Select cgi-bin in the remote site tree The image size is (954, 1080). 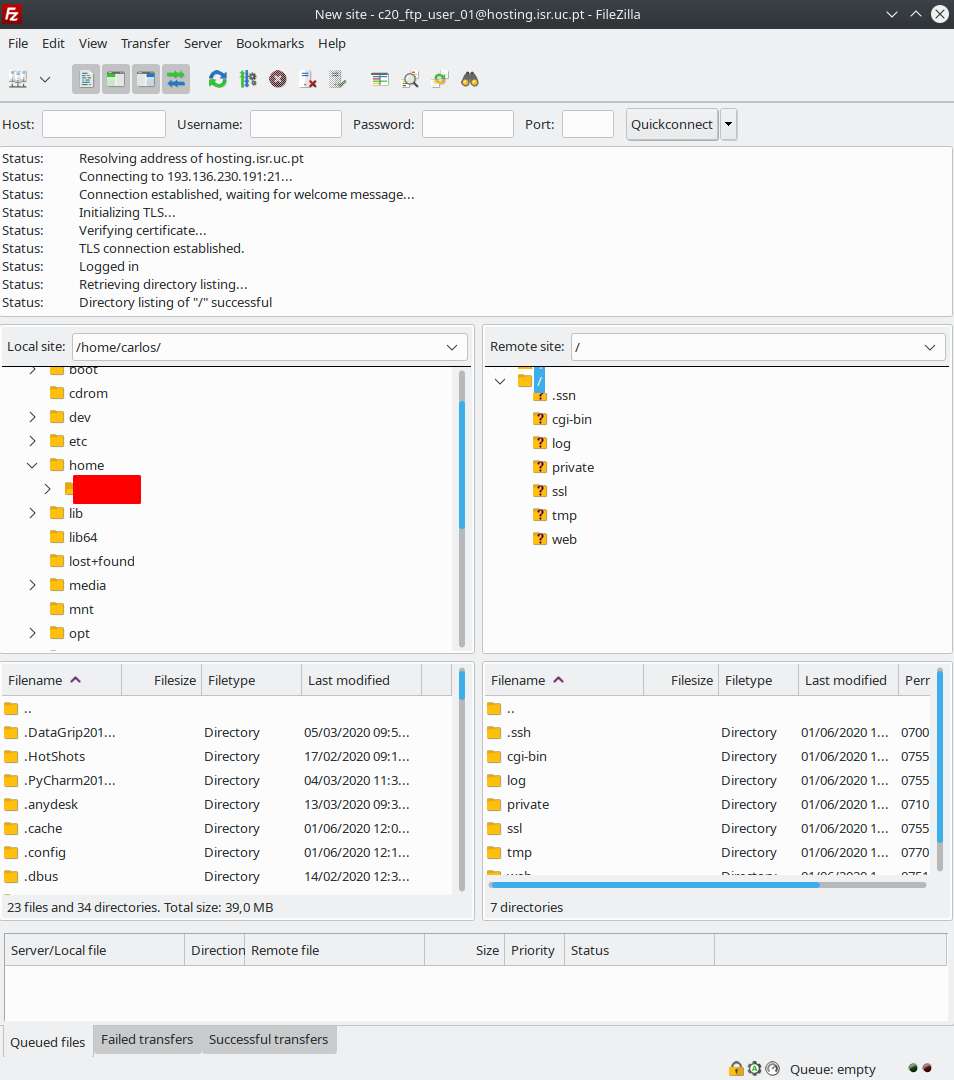(571, 419)
